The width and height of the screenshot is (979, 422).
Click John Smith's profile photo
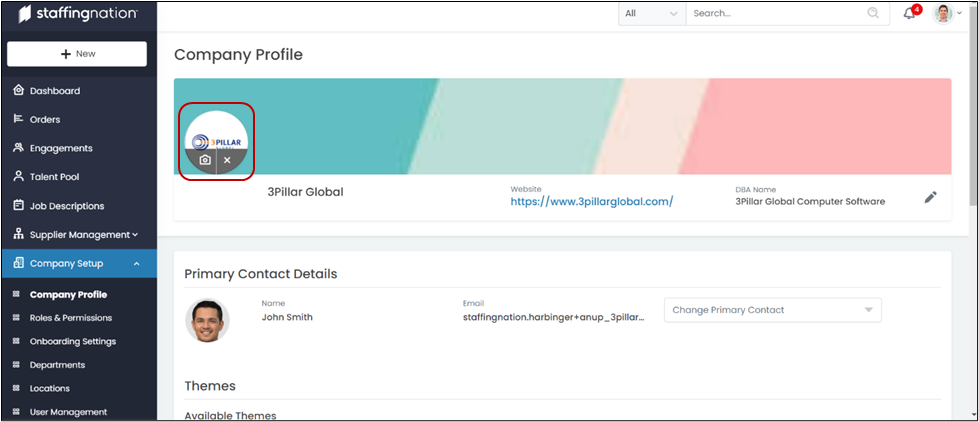(207, 321)
